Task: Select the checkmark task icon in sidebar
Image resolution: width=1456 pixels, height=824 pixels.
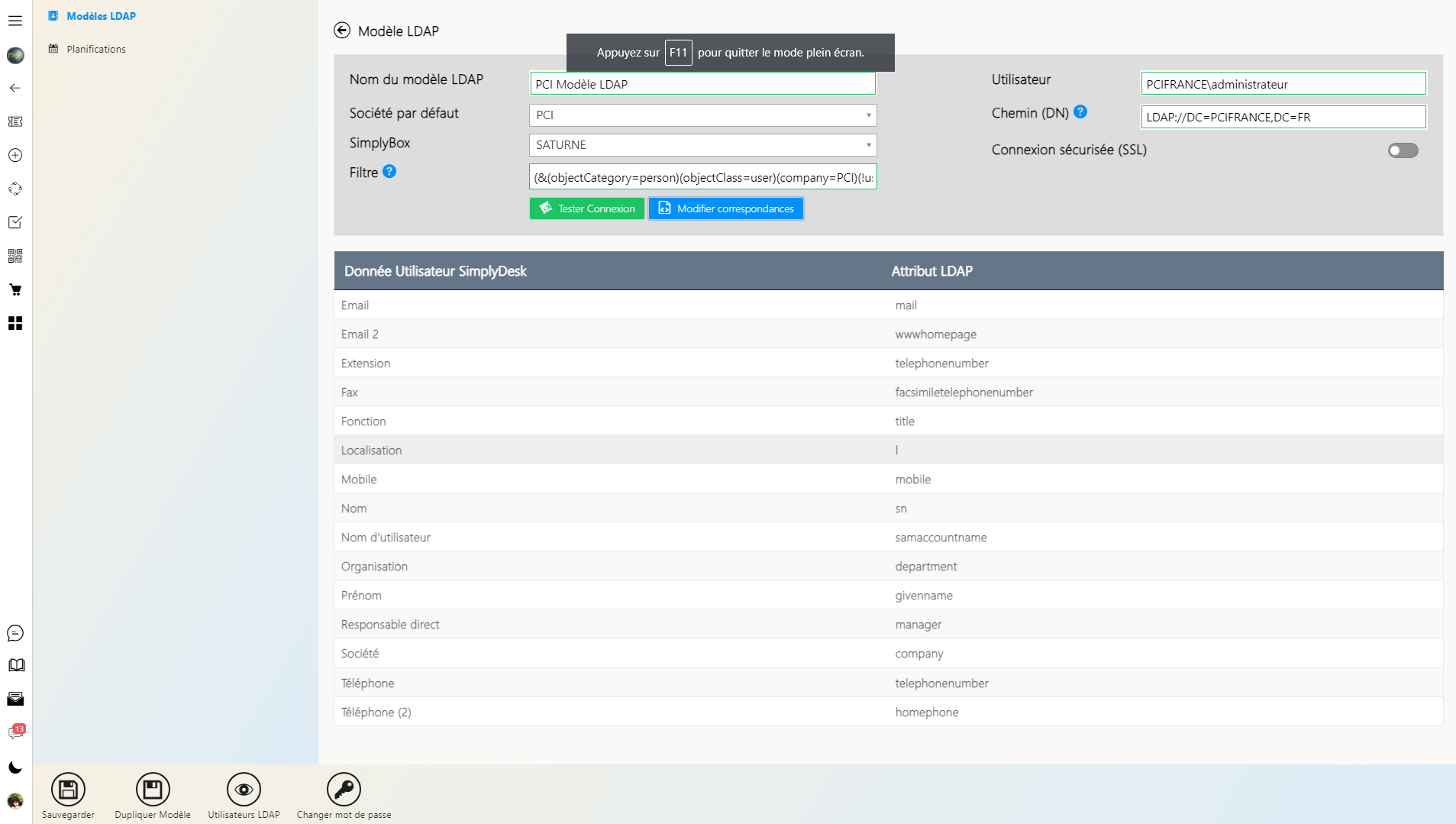Action: coord(15,222)
